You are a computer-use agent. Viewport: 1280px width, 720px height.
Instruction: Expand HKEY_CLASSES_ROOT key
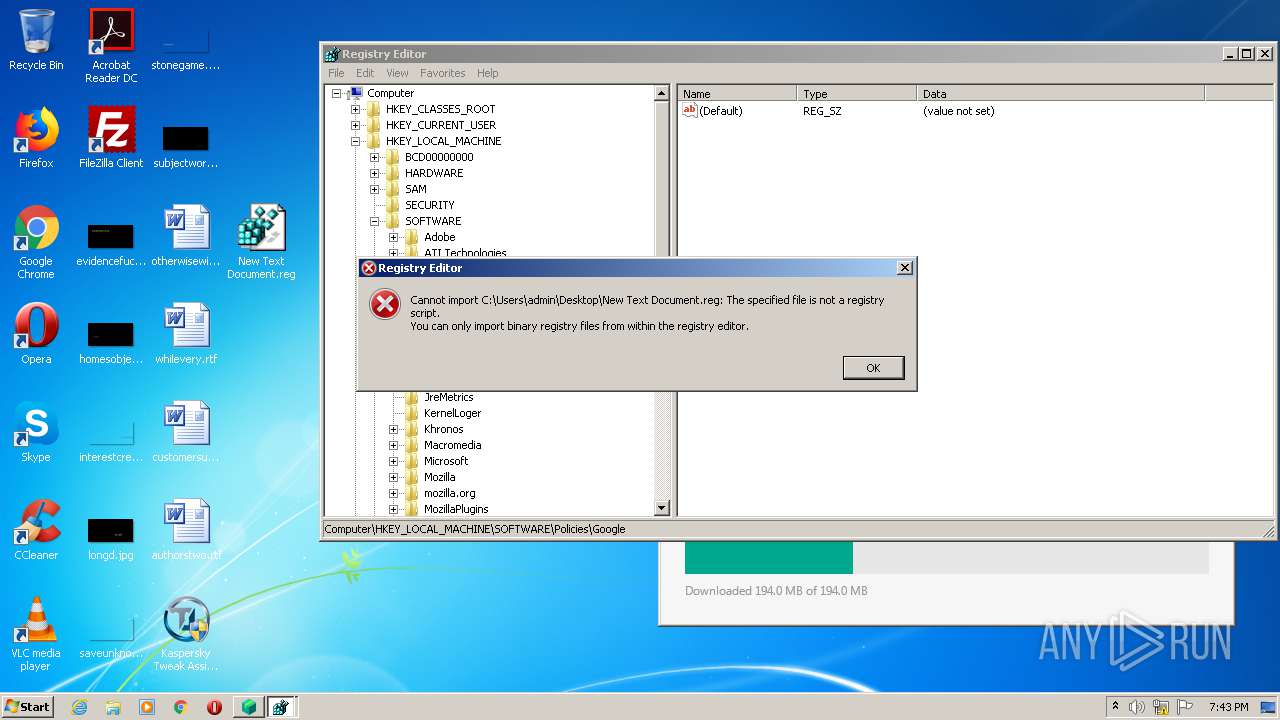pos(355,109)
